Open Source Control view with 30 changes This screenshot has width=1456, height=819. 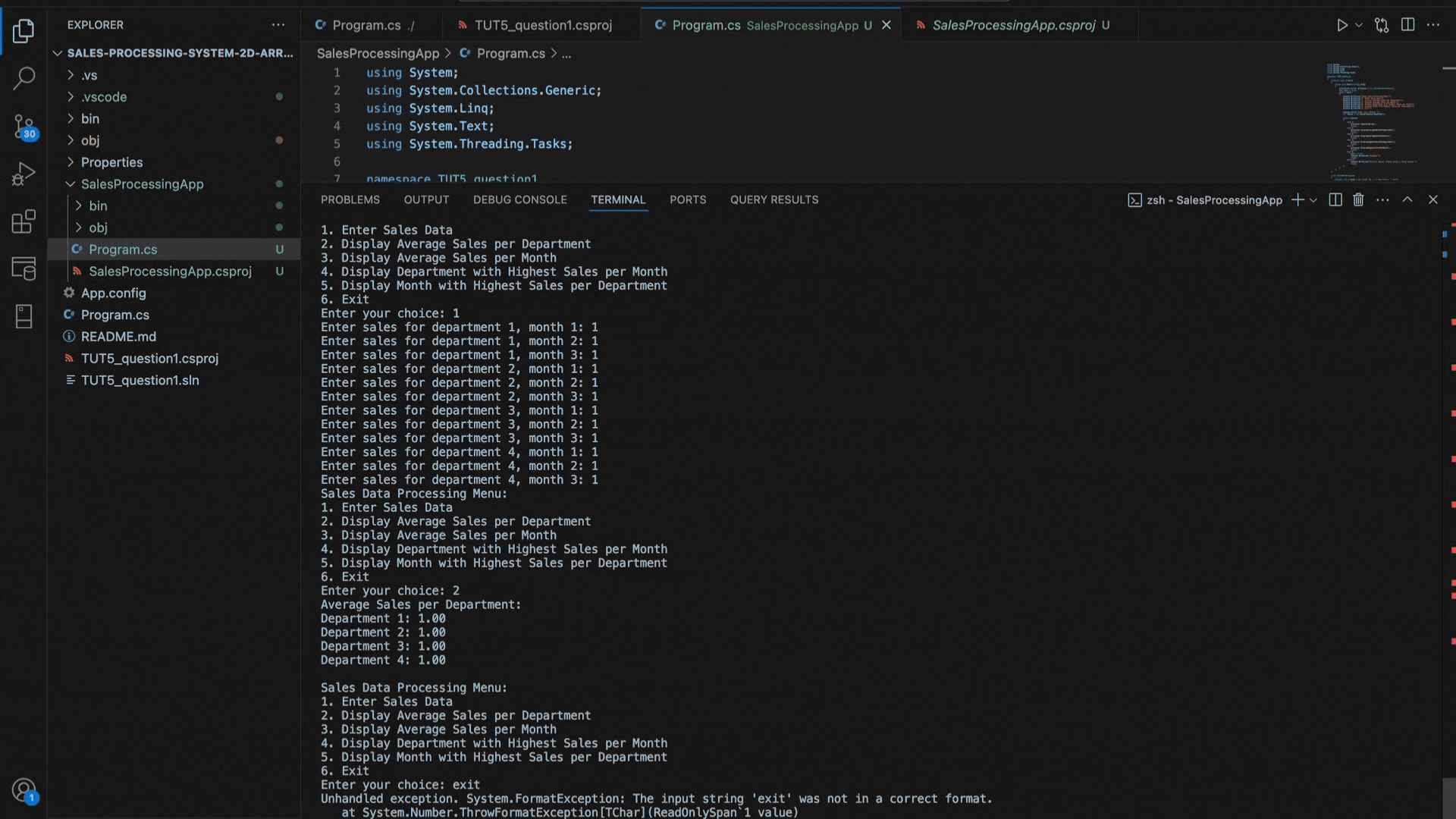[24, 127]
